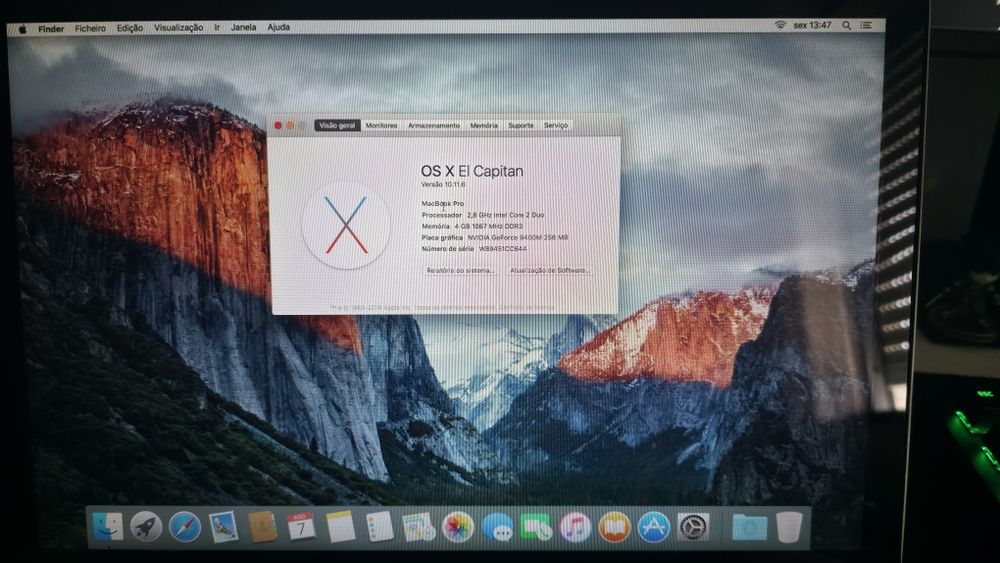Open Contacts book icon in Dock
Image resolution: width=1000 pixels, height=563 pixels.
(262, 527)
